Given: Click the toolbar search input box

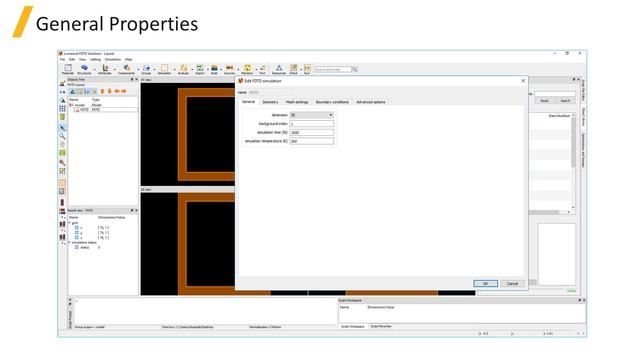Looking at the screenshot, I should (x=333, y=69).
